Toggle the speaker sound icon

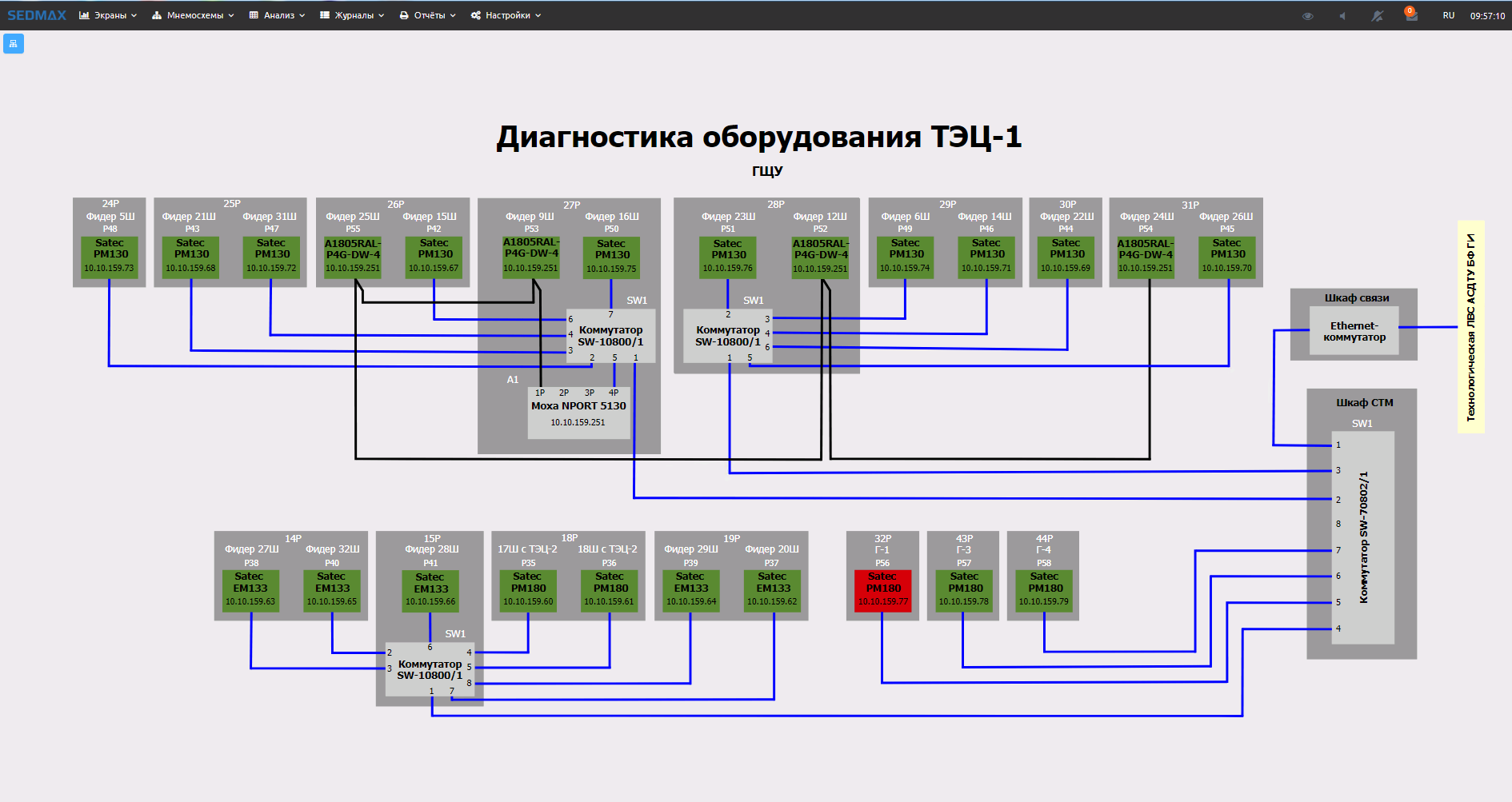coord(1342,16)
